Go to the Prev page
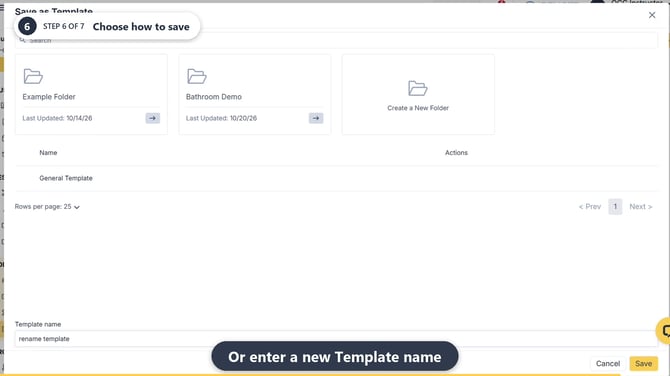The image size is (670, 376). point(590,207)
